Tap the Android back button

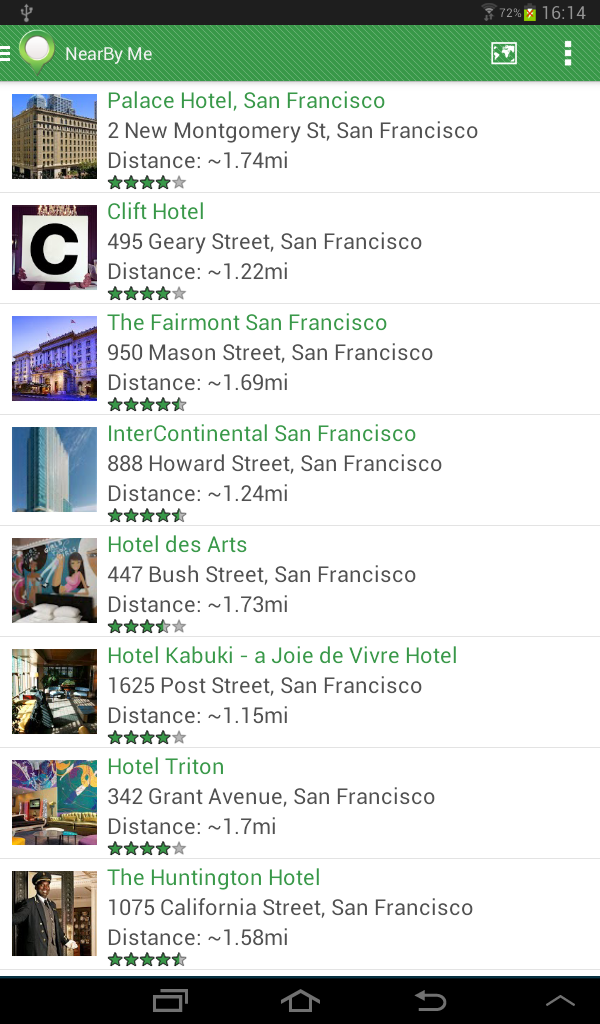(431, 1000)
